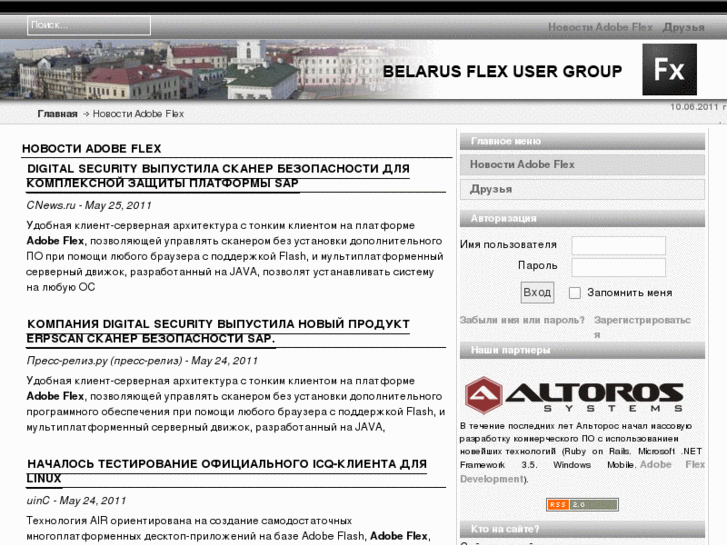Click the Главное меню panel header
This screenshot has width=727, height=545.
tap(582, 141)
